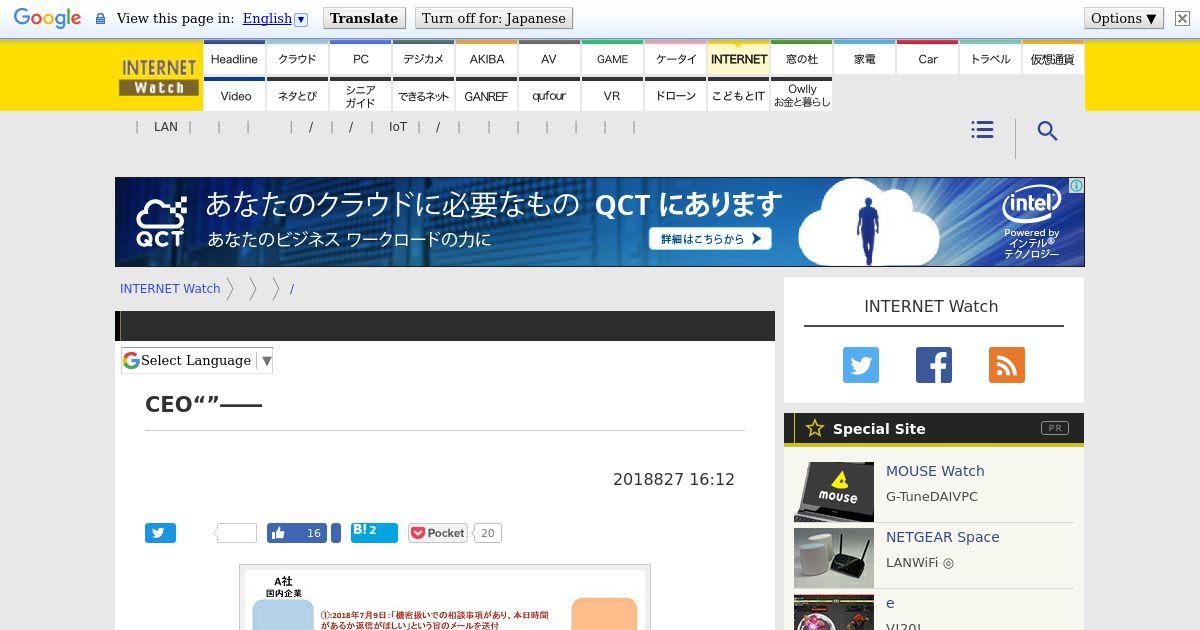Viewport: 1200px width, 630px height.
Task: Turn off translation for Japanese
Action: pos(494,18)
